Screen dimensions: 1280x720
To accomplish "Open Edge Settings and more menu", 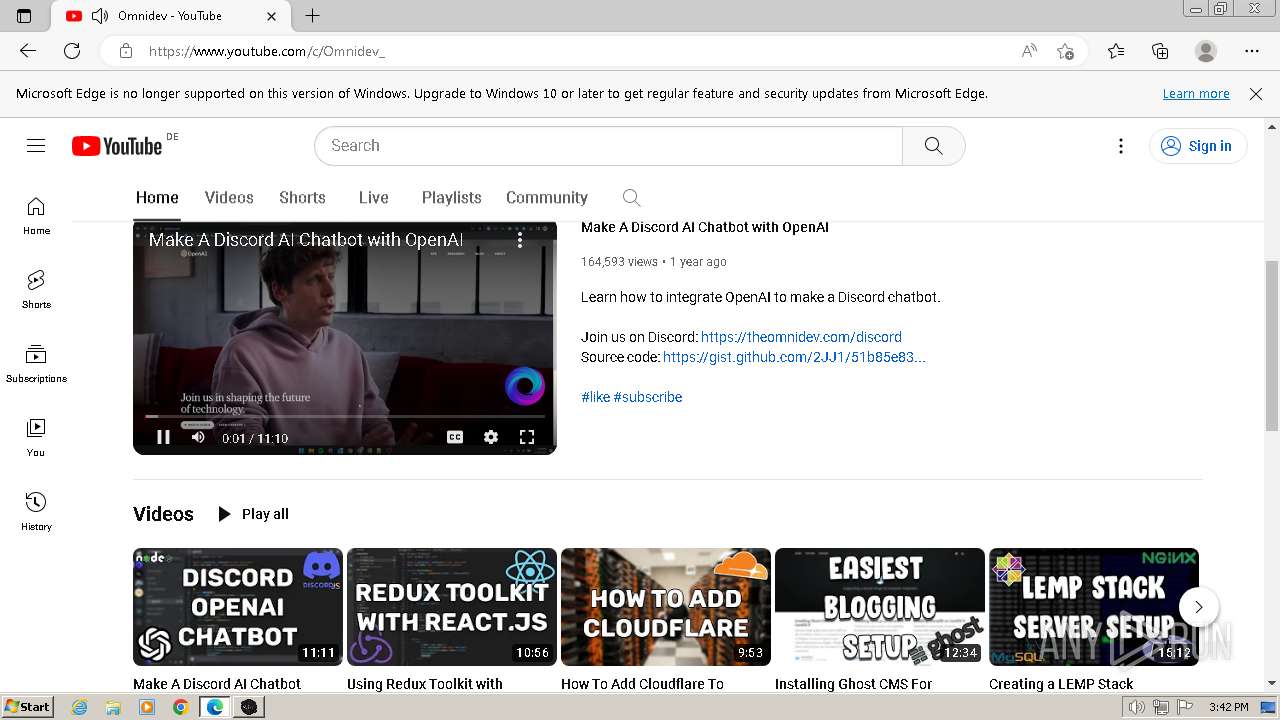I will tap(1252, 51).
